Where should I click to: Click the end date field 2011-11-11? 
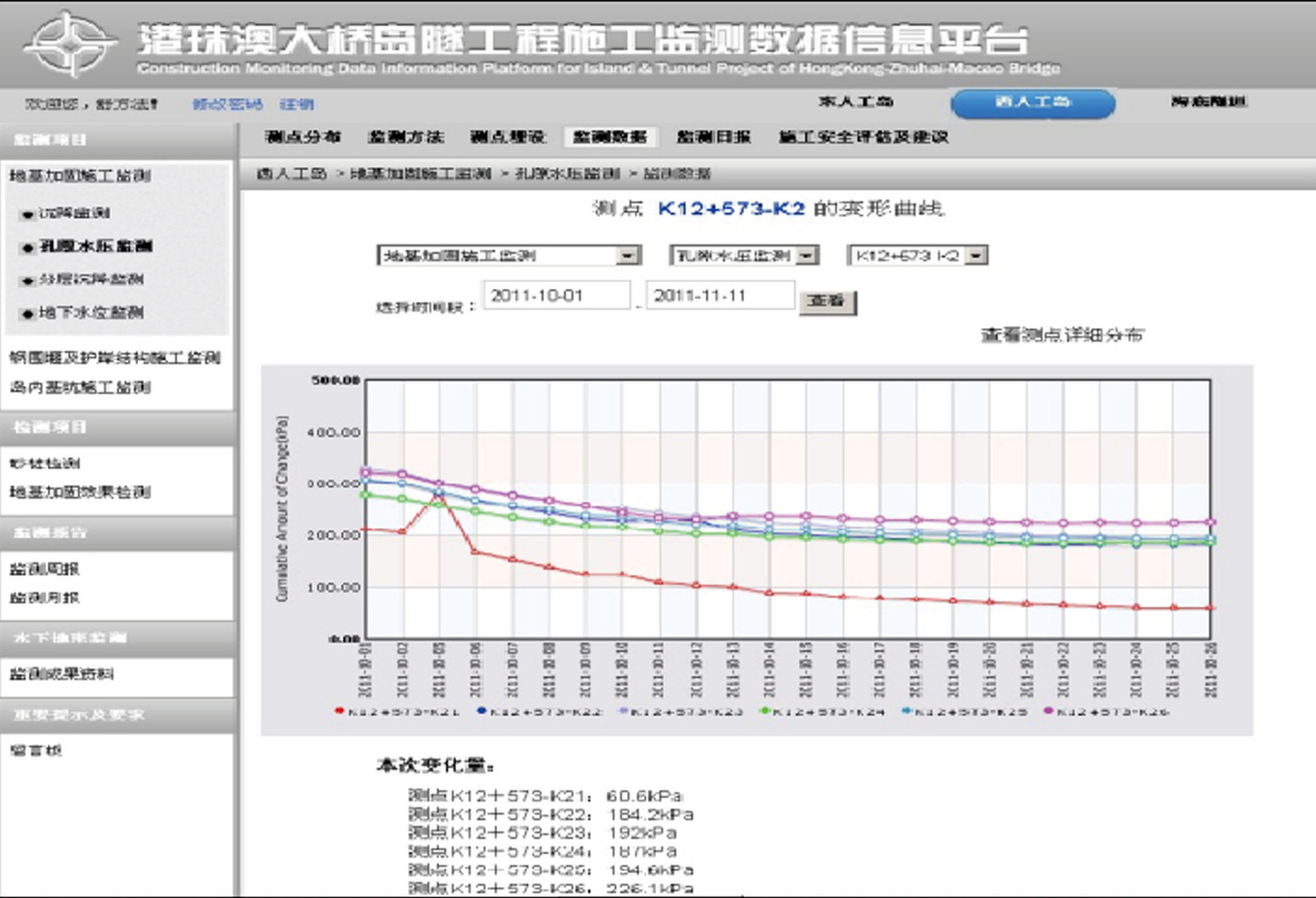(721, 295)
